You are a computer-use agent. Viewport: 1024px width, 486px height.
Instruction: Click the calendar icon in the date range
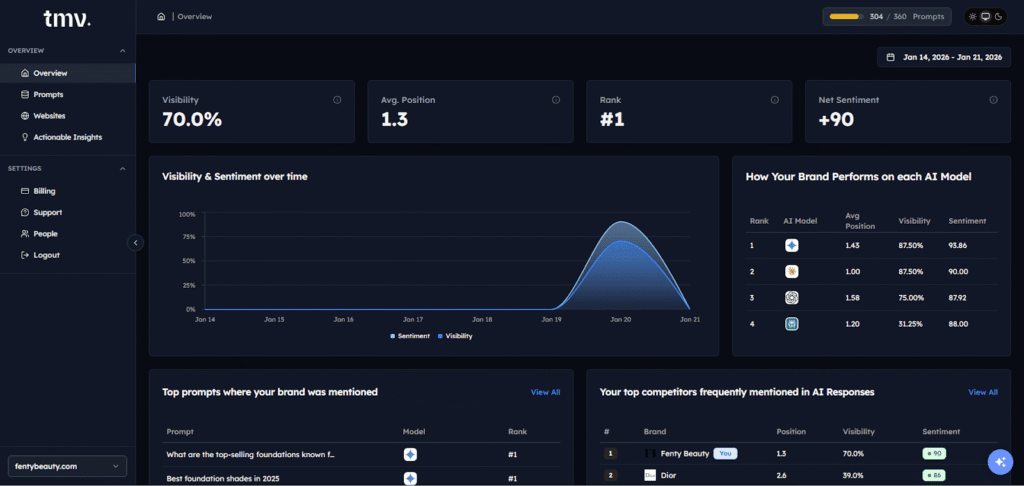pyautogui.click(x=890, y=57)
